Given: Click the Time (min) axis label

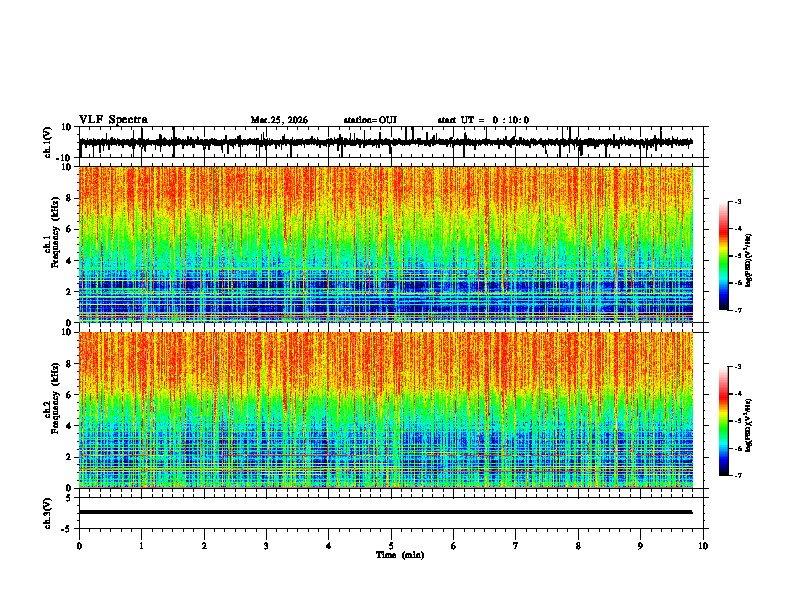Looking at the screenshot, I should (400, 555).
